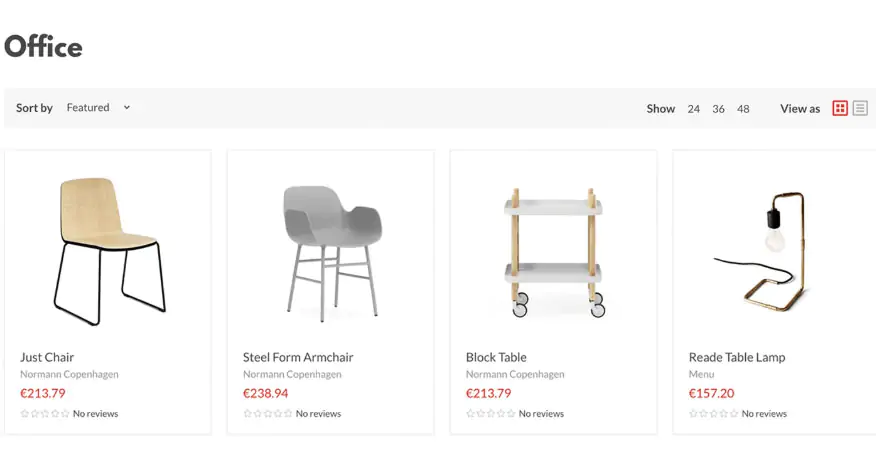The image size is (876, 451).
Task: Click Normann Copenhagen brand under Block Table
Action: [515, 375]
